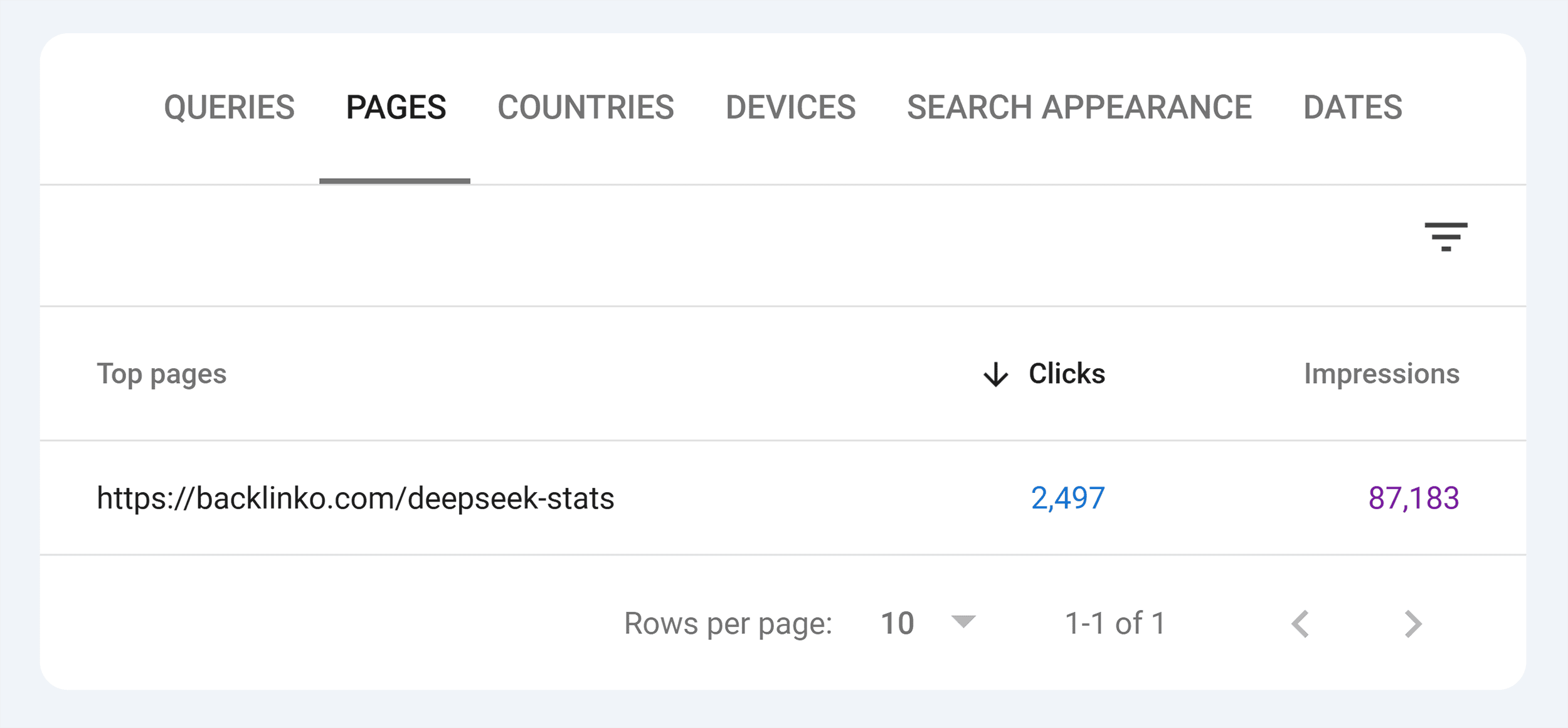This screenshot has height=728, width=1568.
Task: Switch to the Queries tab
Action: point(229,107)
